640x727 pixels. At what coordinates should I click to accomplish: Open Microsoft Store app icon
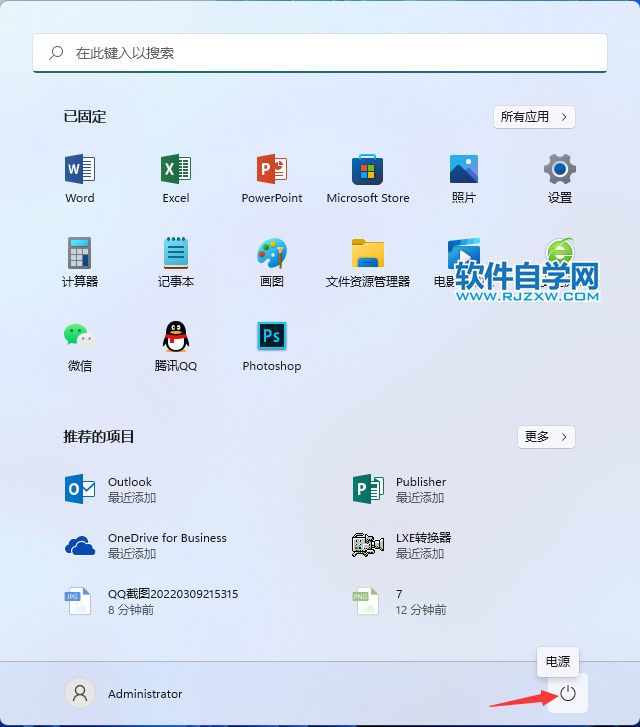(x=368, y=179)
